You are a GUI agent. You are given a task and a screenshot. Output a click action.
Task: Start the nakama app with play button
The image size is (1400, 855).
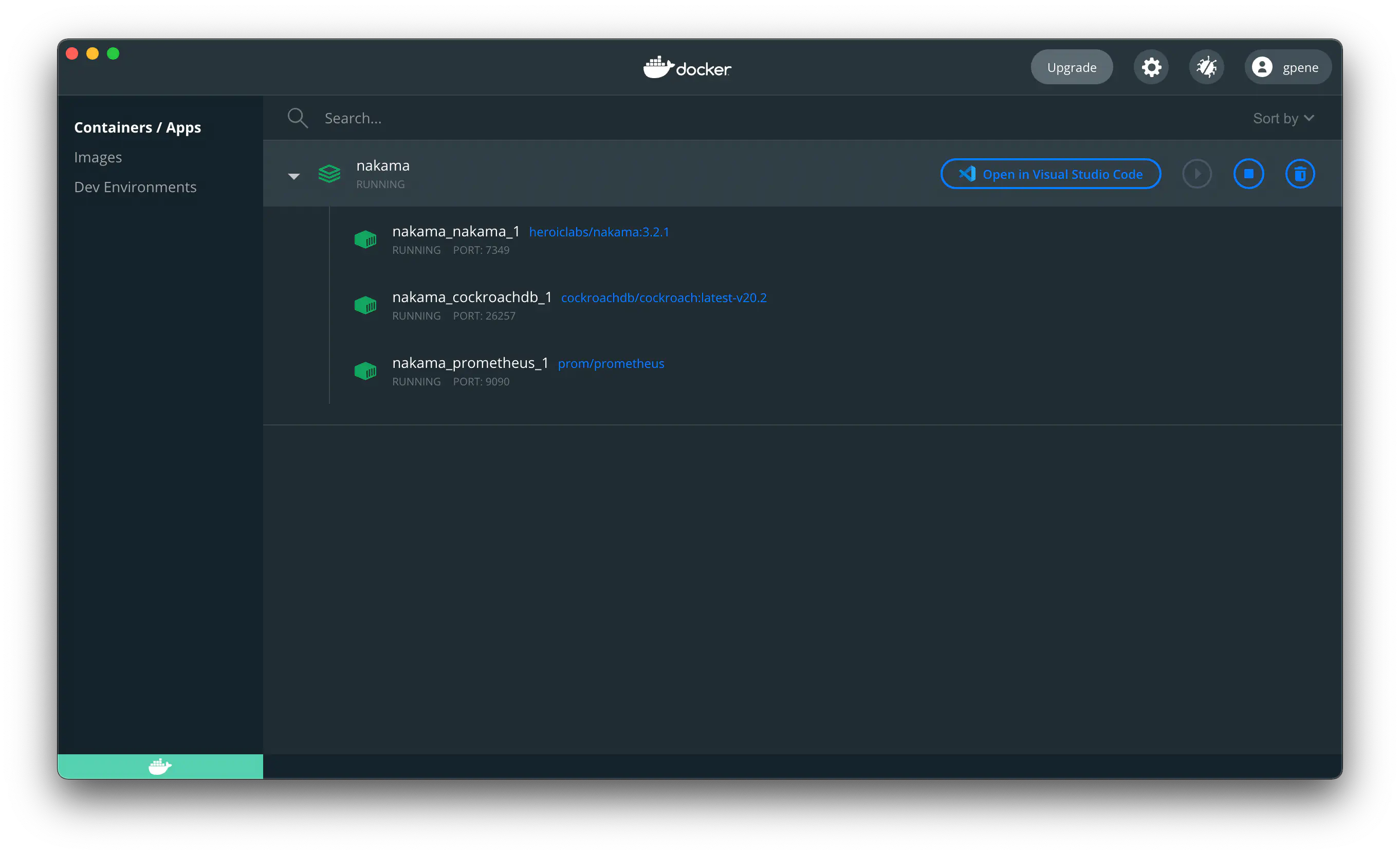click(x=1196, y=174)
